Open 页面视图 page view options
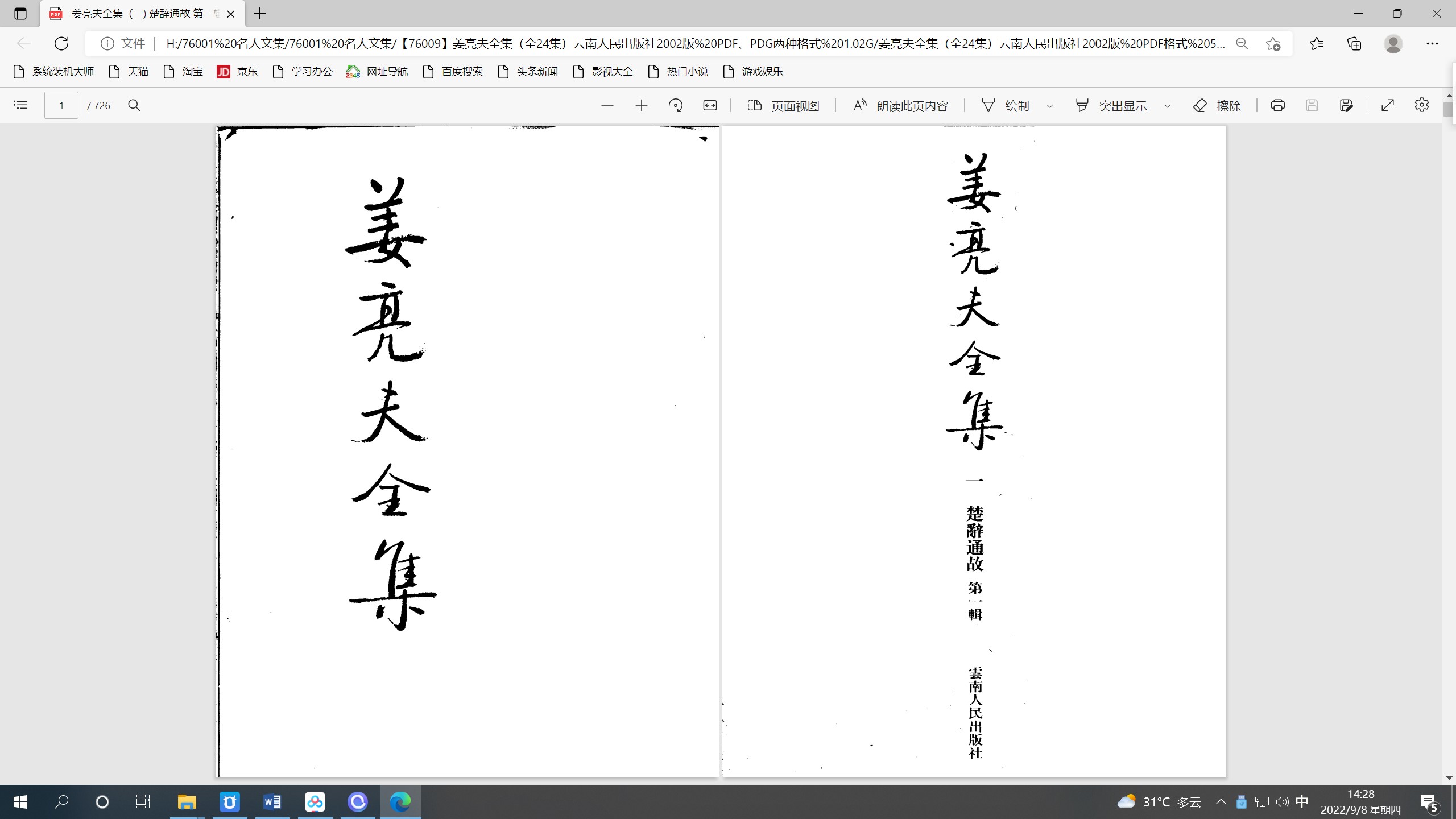Image resolution: width=1456 pixels, height=819 pixels. coord(783,106)
